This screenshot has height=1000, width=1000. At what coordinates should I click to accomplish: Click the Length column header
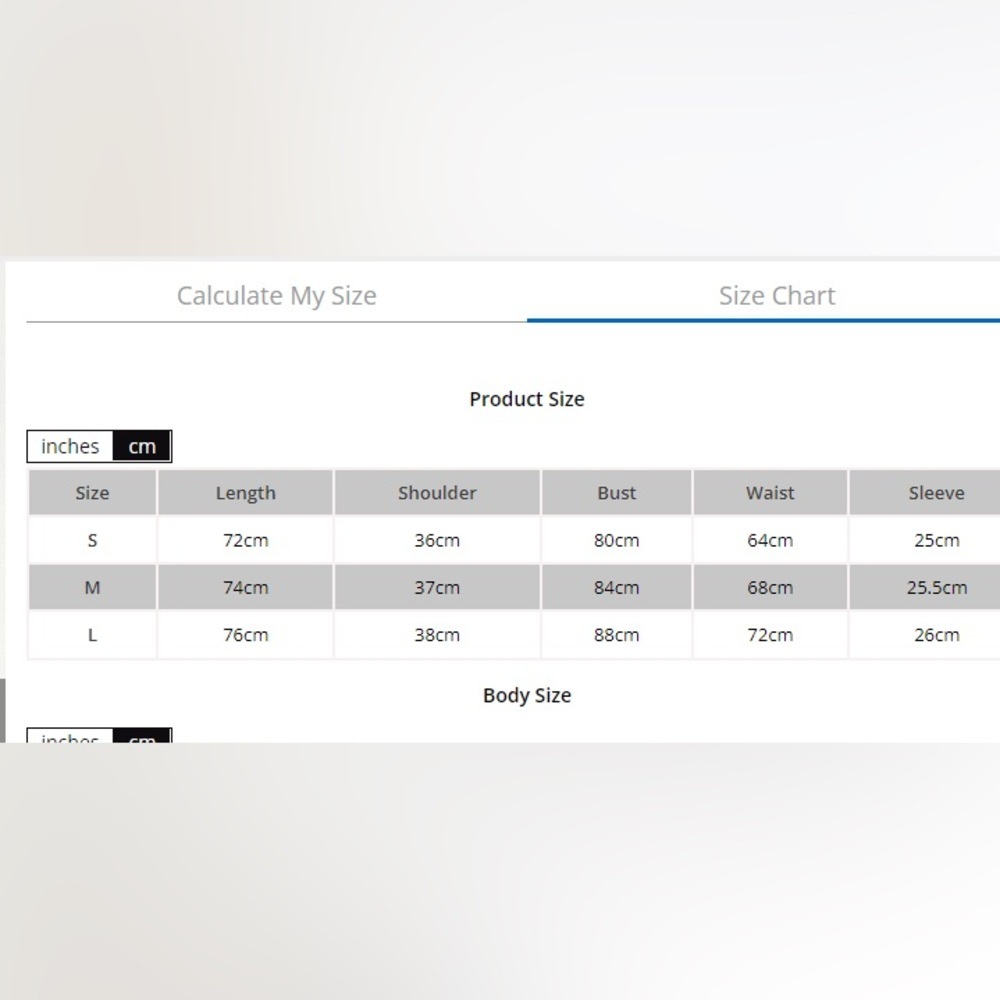(x=246, y=492)
